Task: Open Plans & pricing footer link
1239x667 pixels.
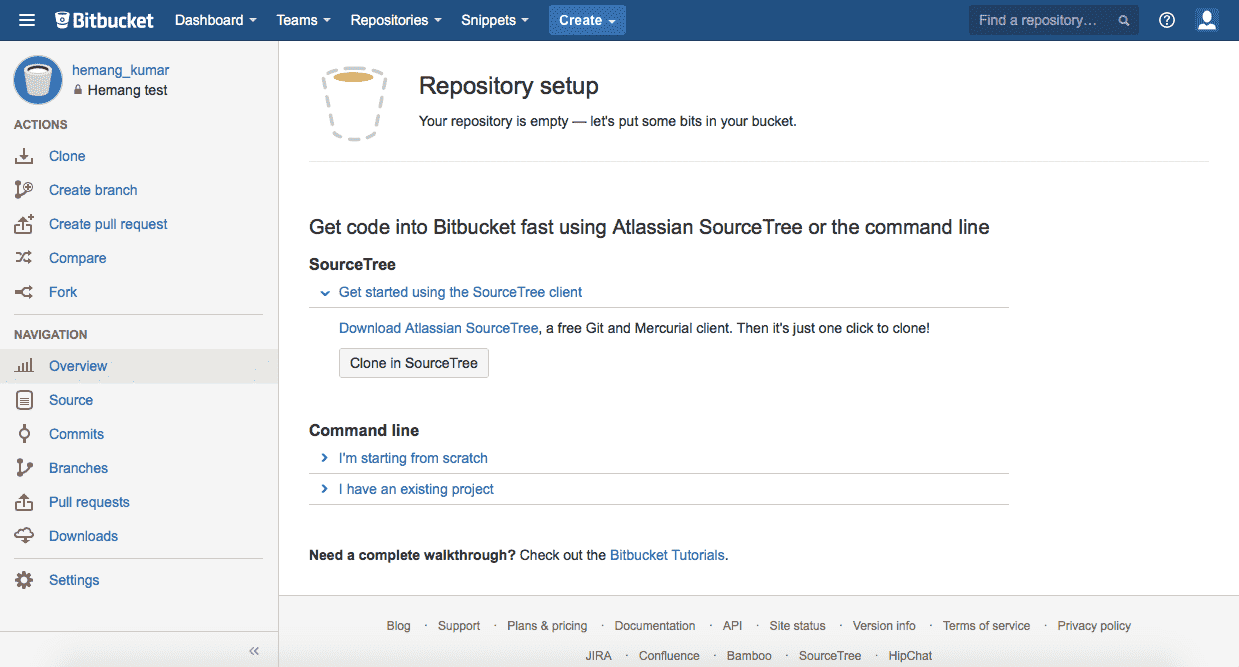Action: tap(547, 626)
